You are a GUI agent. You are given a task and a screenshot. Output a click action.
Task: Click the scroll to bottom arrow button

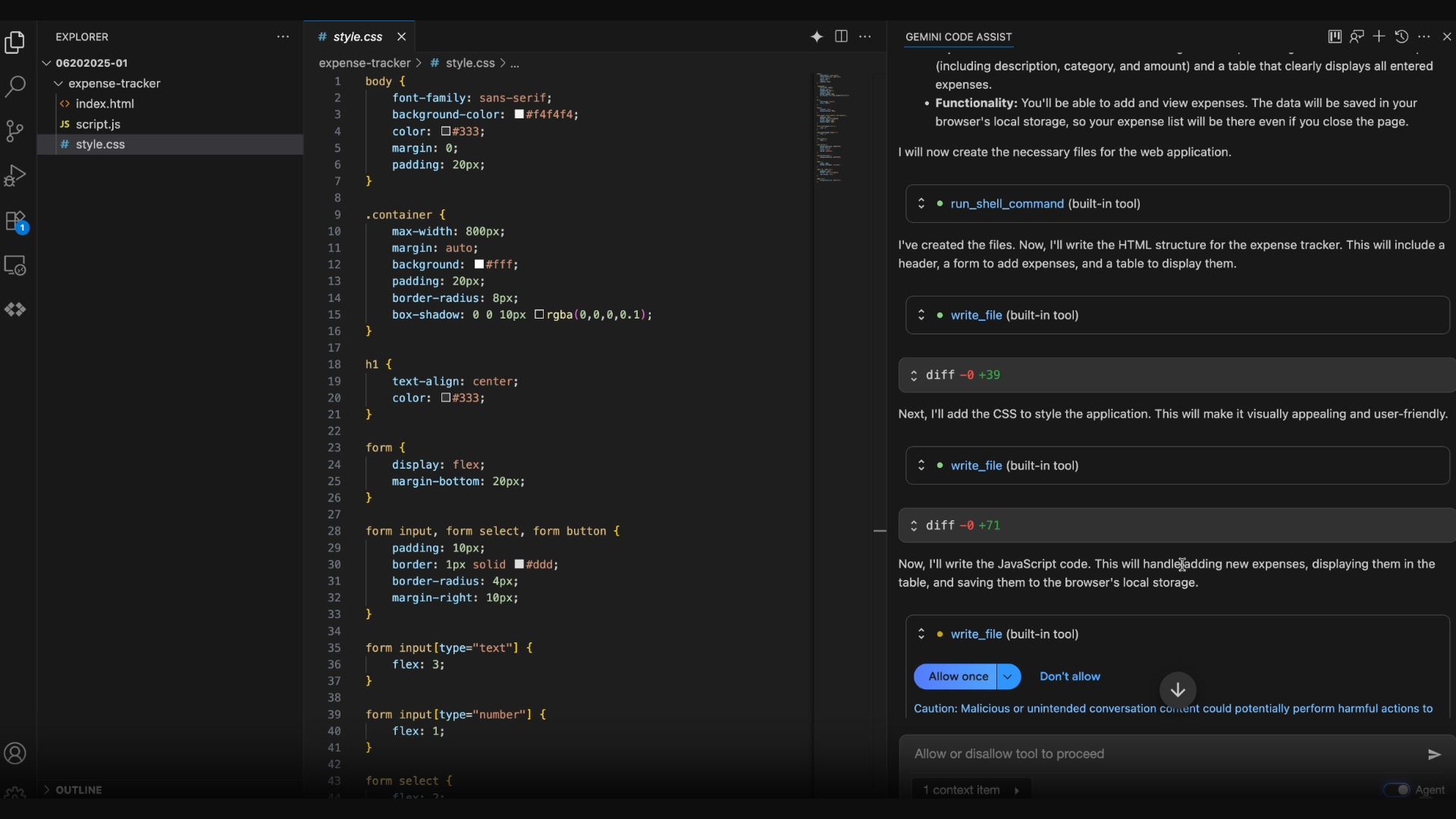point(1178,689)
